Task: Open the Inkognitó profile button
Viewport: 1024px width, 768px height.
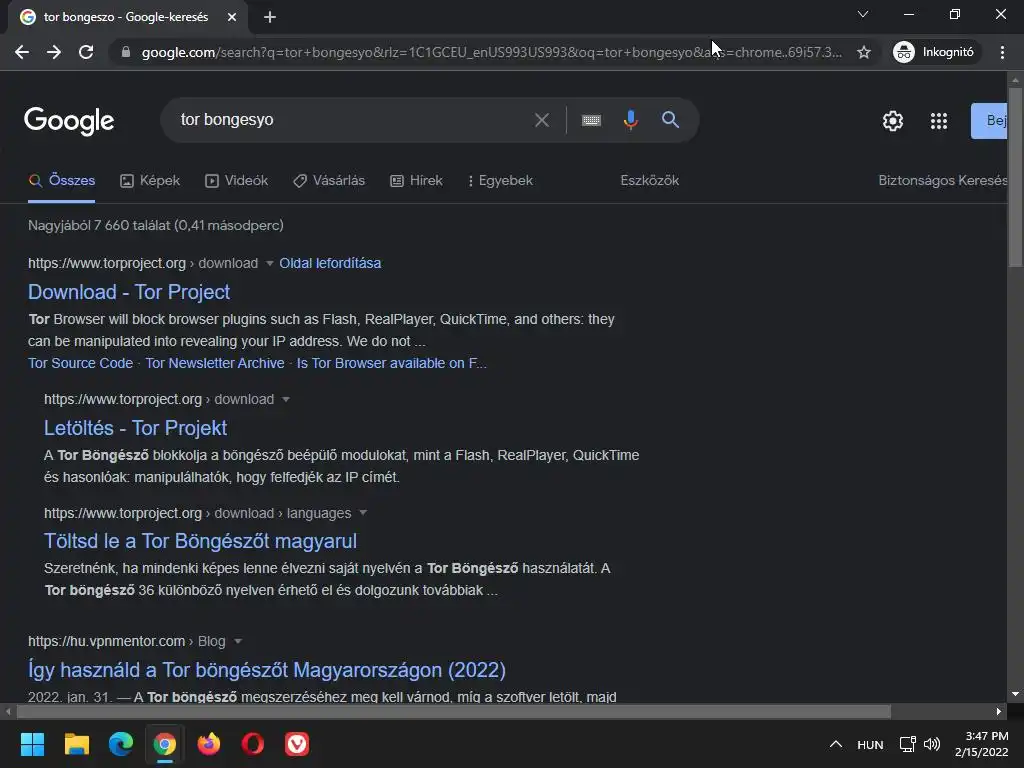Action: point(934,52)
